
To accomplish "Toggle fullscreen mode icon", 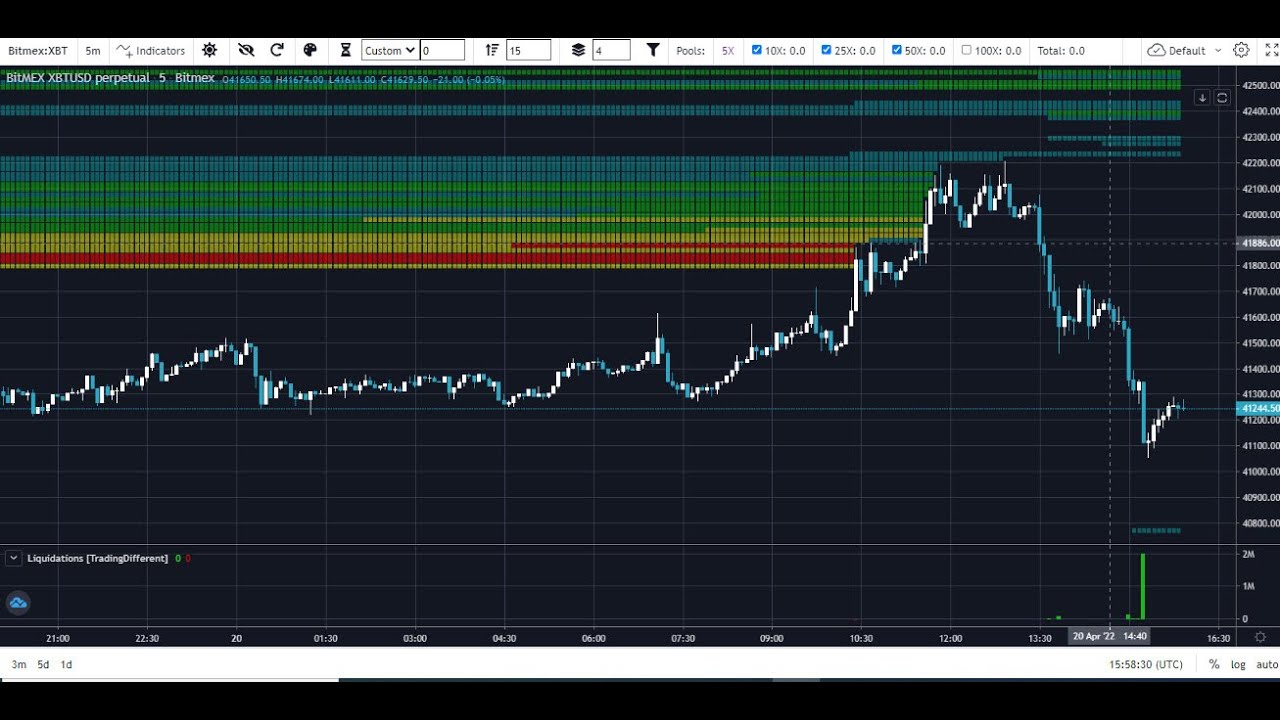I will (1270, 50).
